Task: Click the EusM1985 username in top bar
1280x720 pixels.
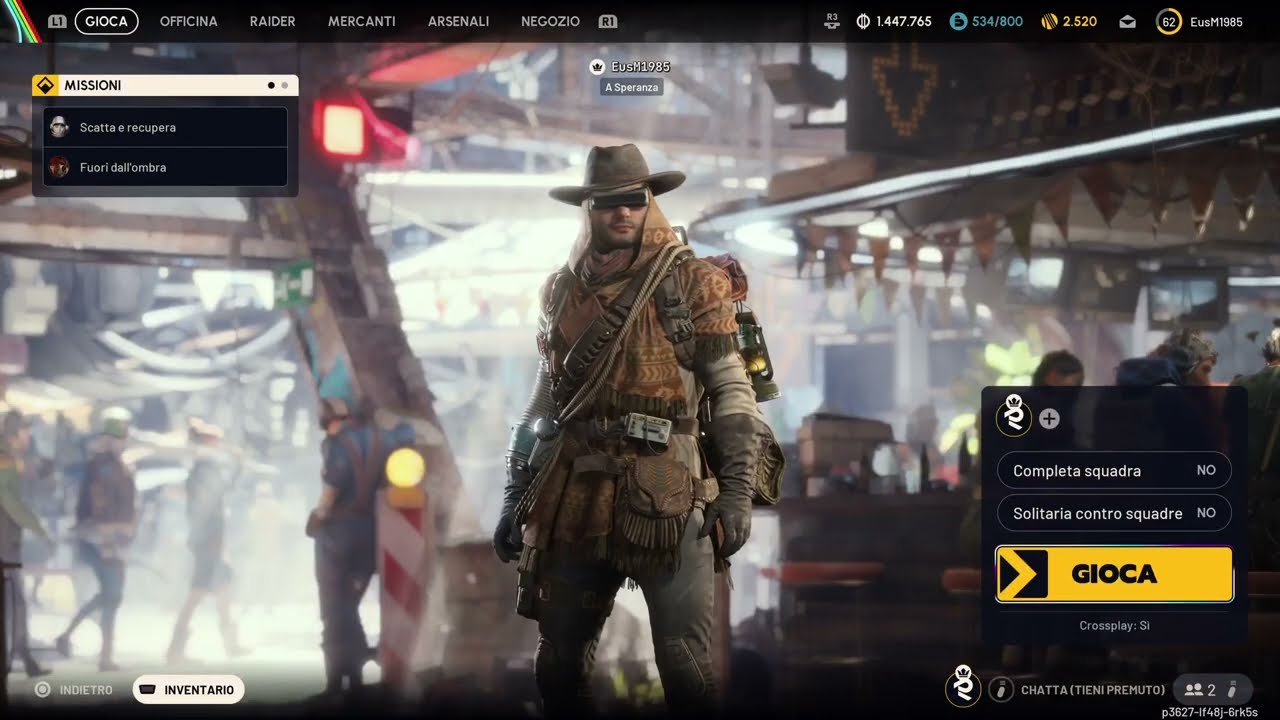Action: [x=1216, y=21]
